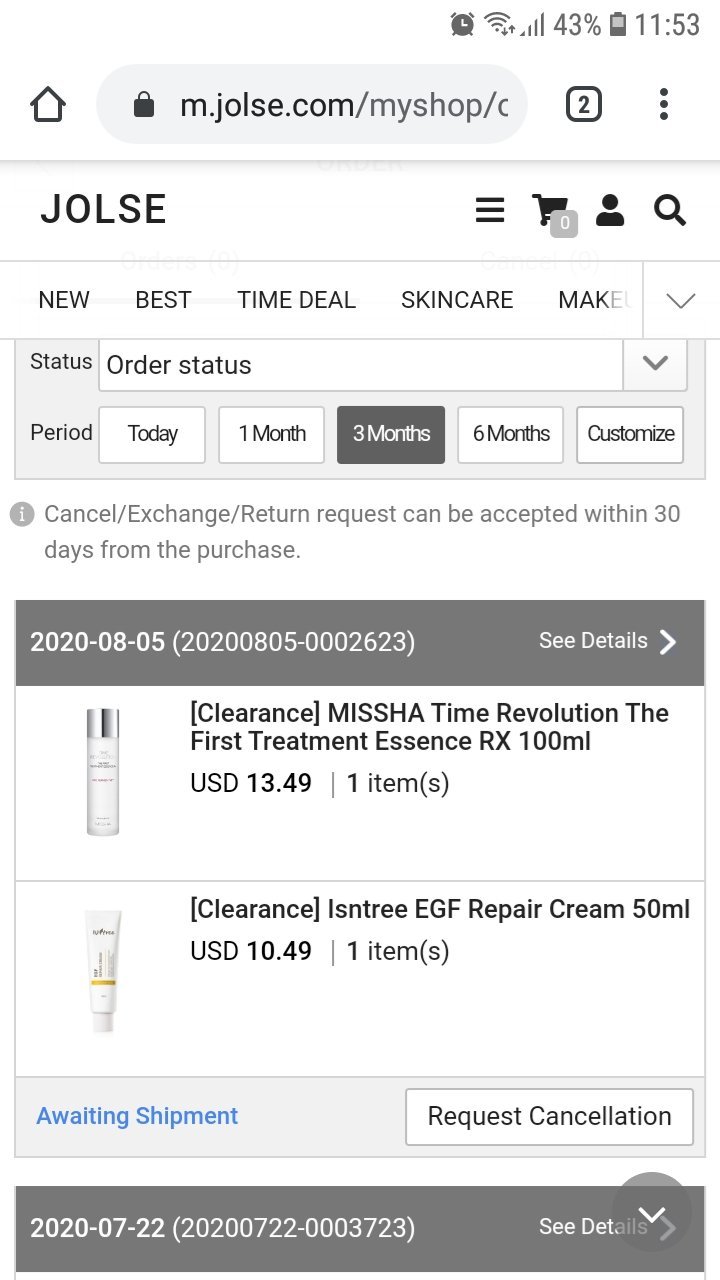Image resolution: width=720 pixels, height=1280 pixels.
Task: Open the Order status dropdown
Action: [x=392, y=365]
